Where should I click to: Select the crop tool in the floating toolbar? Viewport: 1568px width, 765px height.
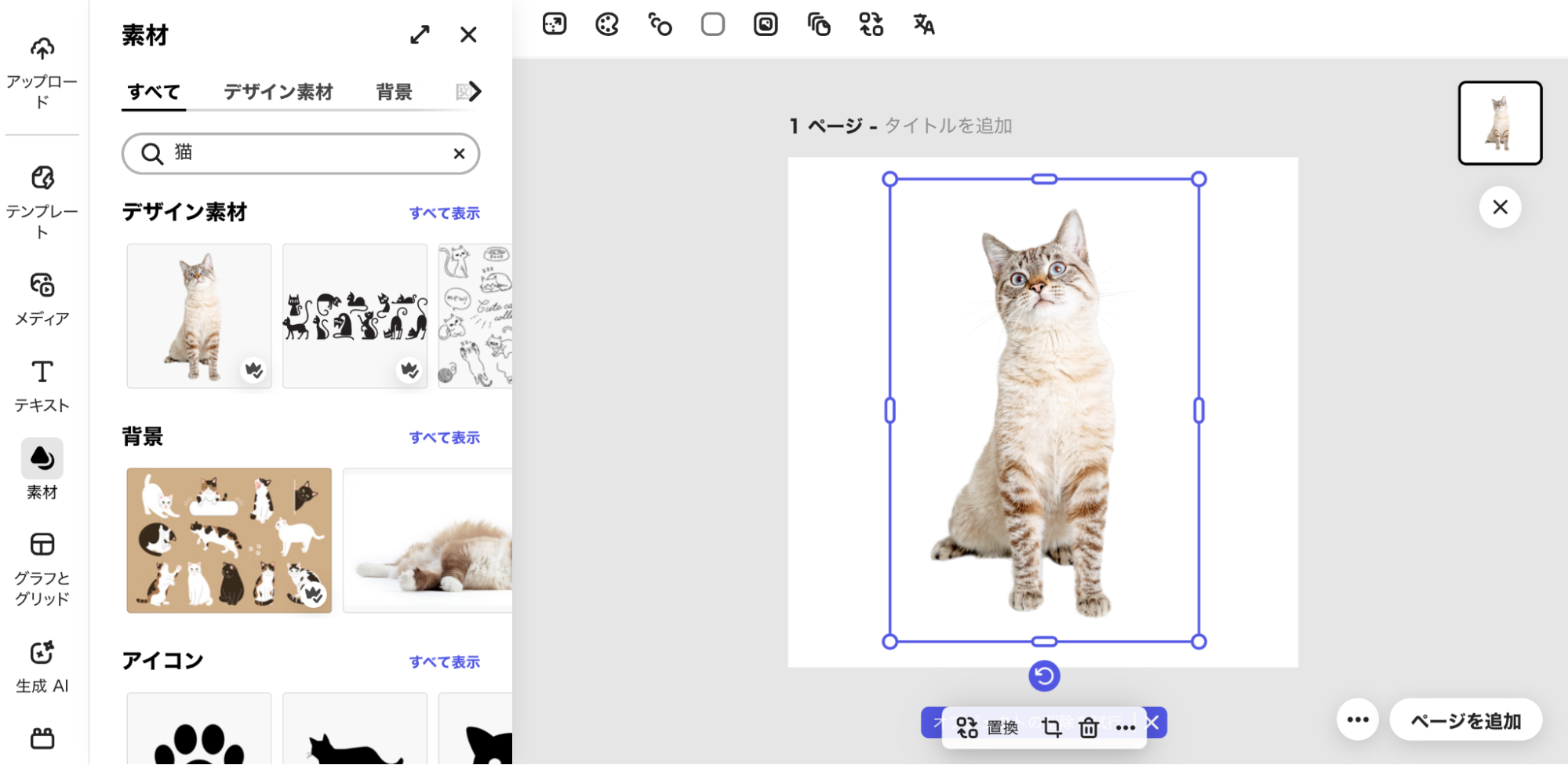point(1051,728)
